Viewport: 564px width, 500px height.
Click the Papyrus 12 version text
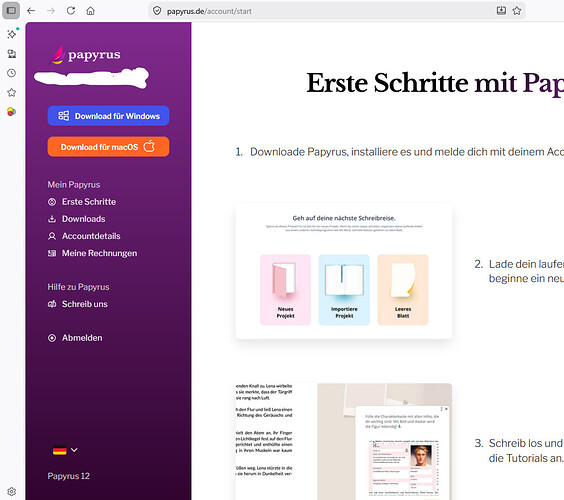69,476
